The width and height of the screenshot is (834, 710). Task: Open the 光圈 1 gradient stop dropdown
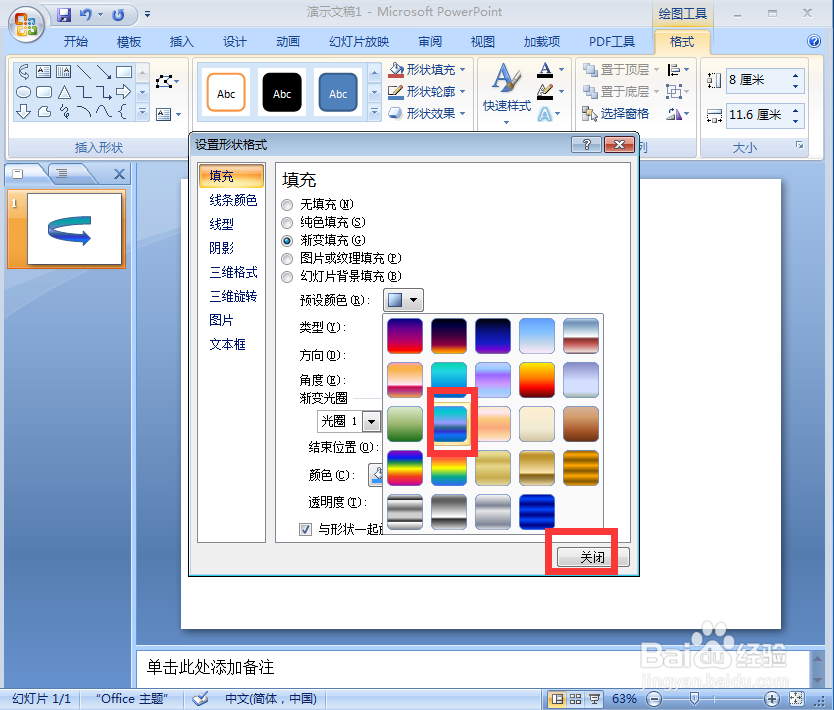point(372,422)
